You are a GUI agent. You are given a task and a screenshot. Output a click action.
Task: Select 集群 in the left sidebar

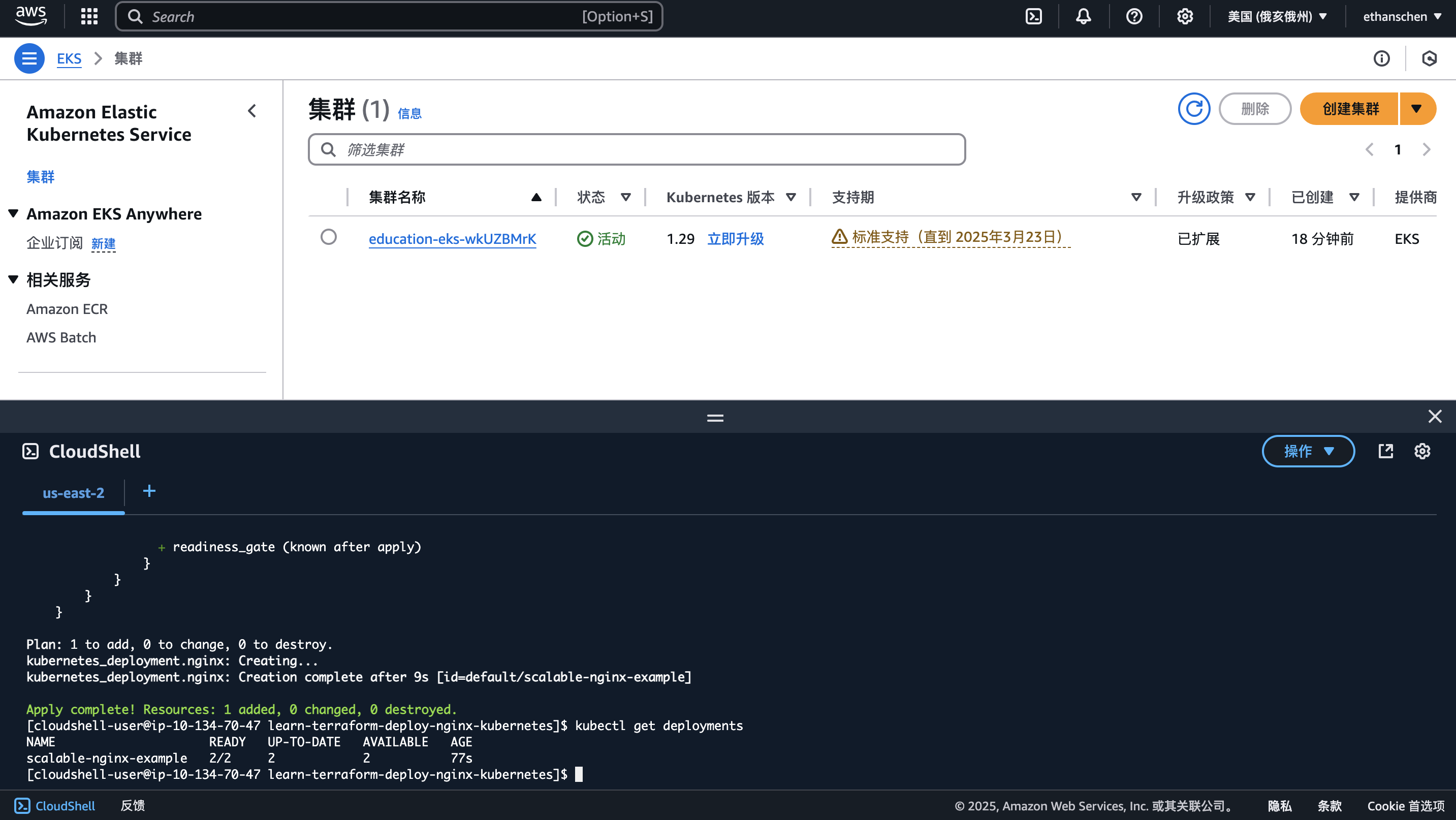point(41,177)
